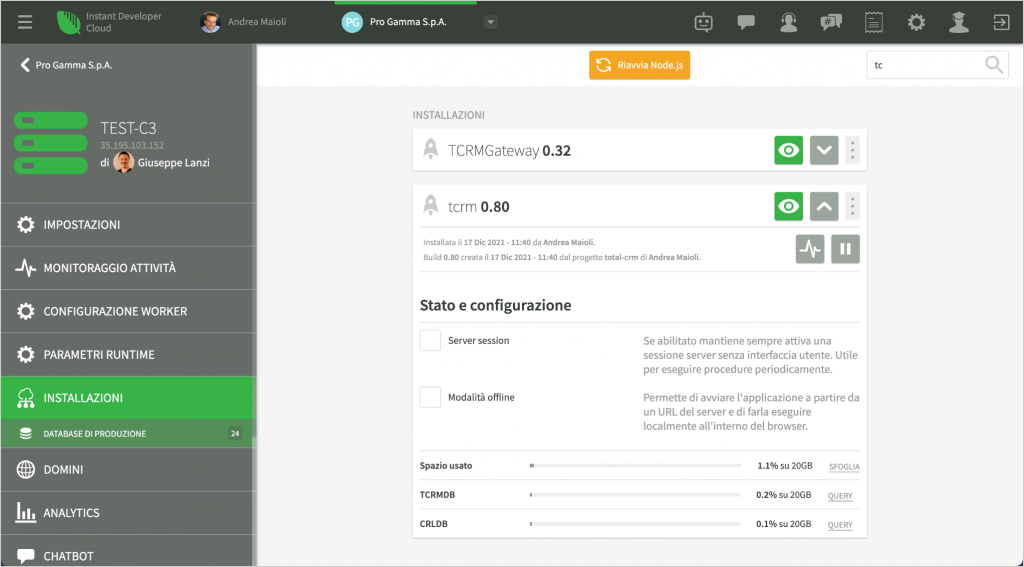Click the badge 24 on database row
Image resolution: width=1024 pixels, height=567 pixels.
click(x=235, y=433)
